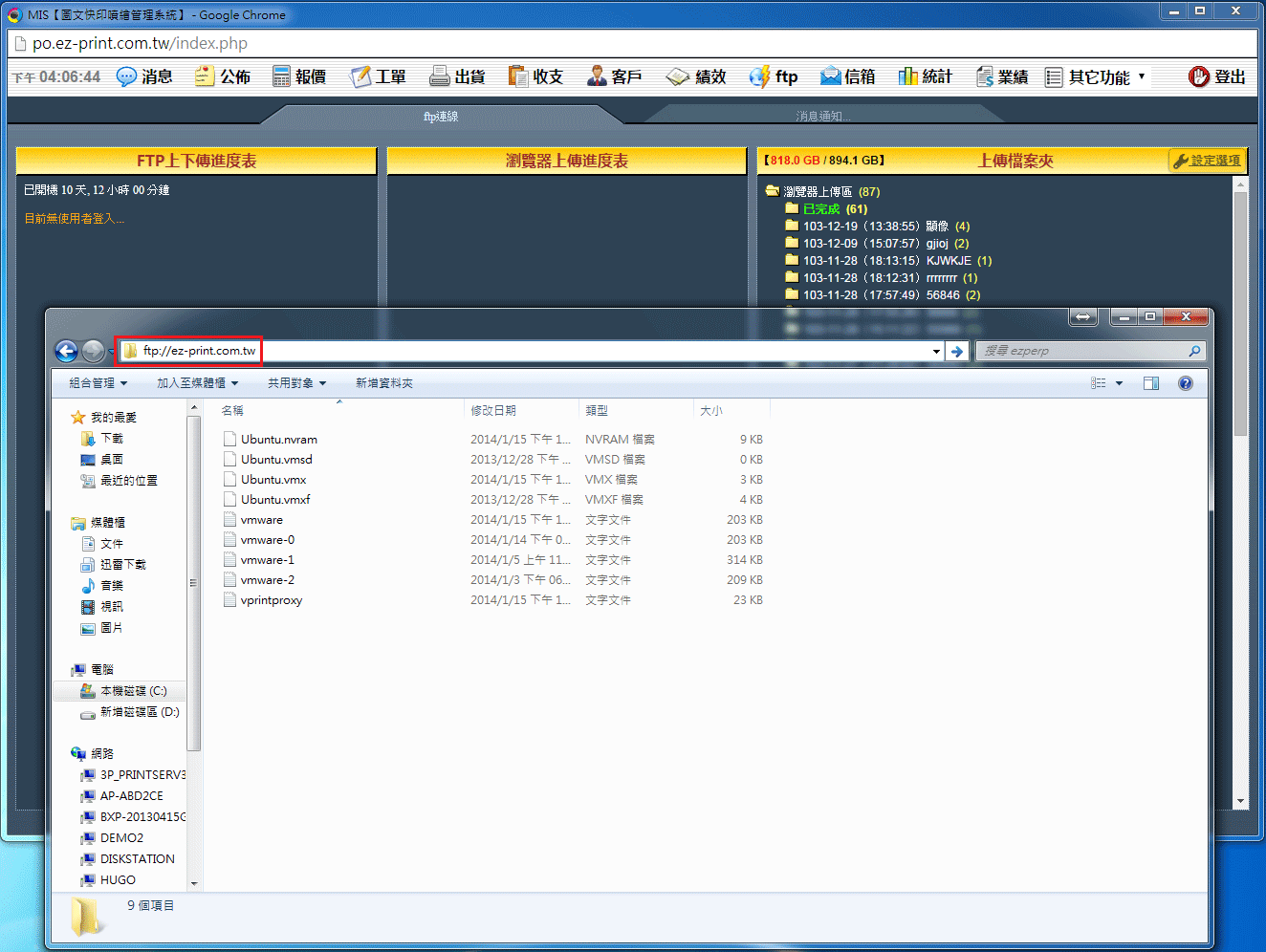Open the ftp module in toolbar
1266x952 pixels.
coord(774,76)
